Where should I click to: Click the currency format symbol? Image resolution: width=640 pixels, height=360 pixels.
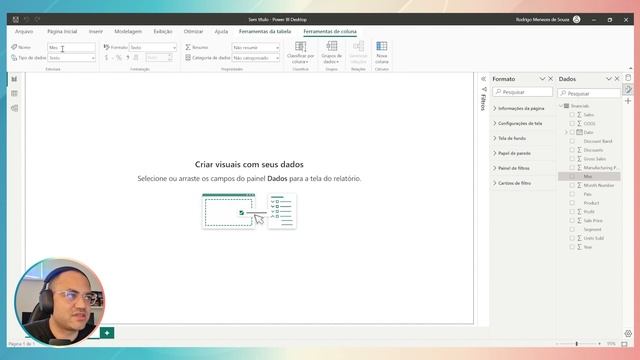(107, 58)
